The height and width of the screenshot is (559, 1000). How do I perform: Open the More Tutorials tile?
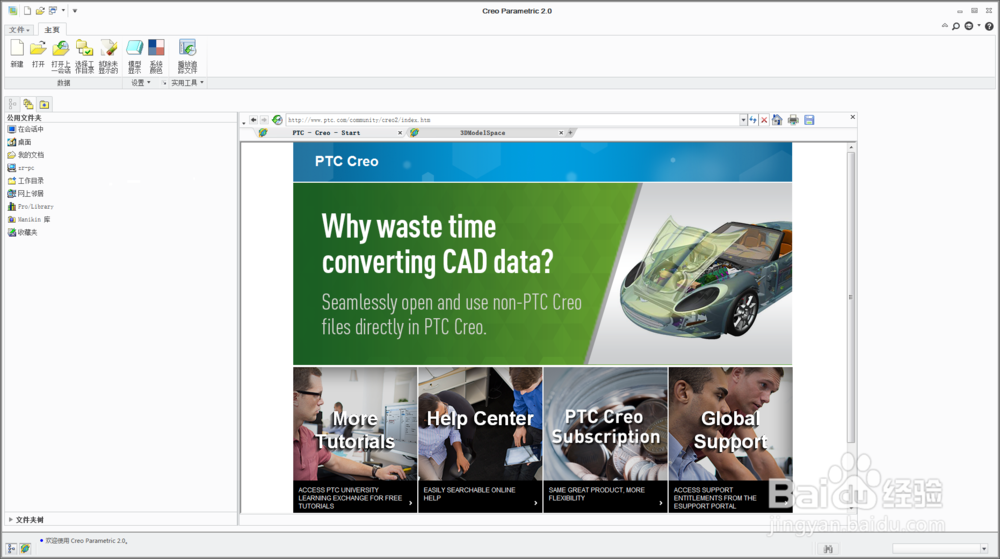(355, 440)
